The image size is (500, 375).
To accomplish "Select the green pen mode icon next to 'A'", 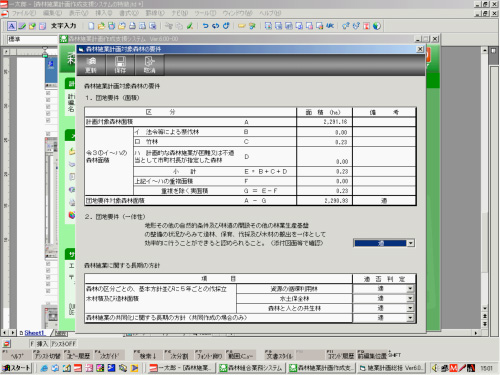I will [x=22, y=26].
